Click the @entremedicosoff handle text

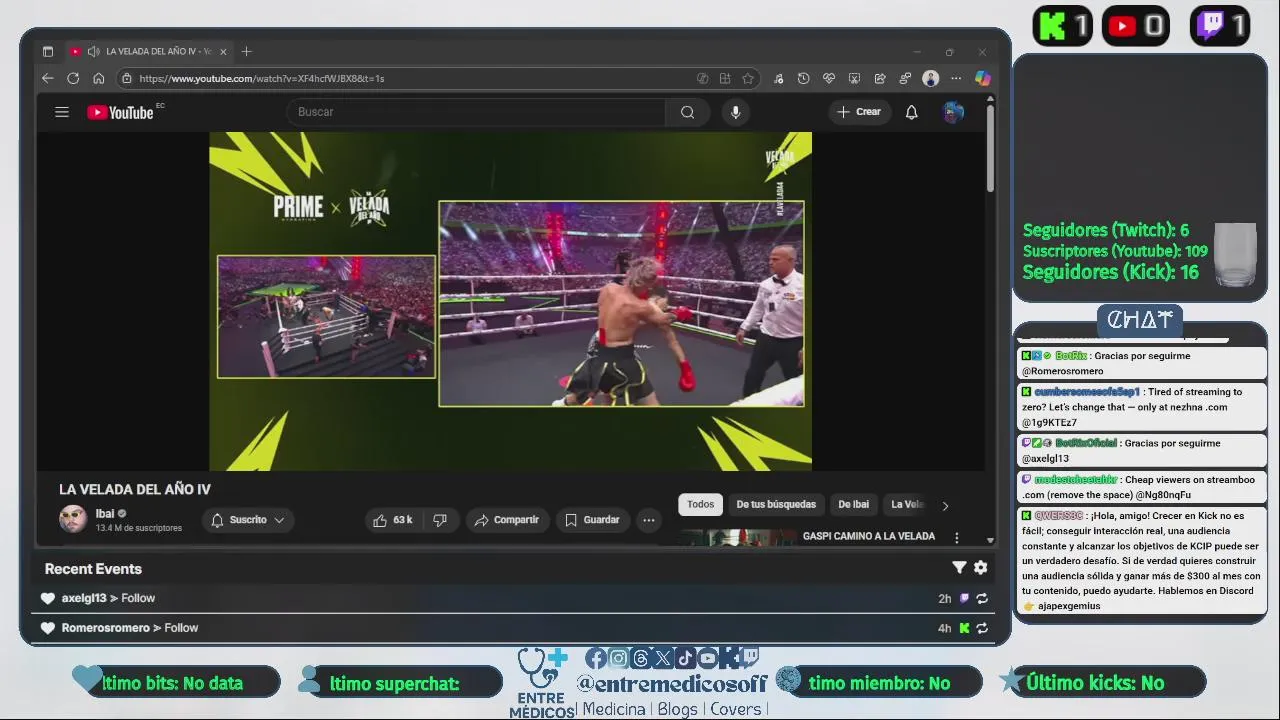click(x=671, y=684)
